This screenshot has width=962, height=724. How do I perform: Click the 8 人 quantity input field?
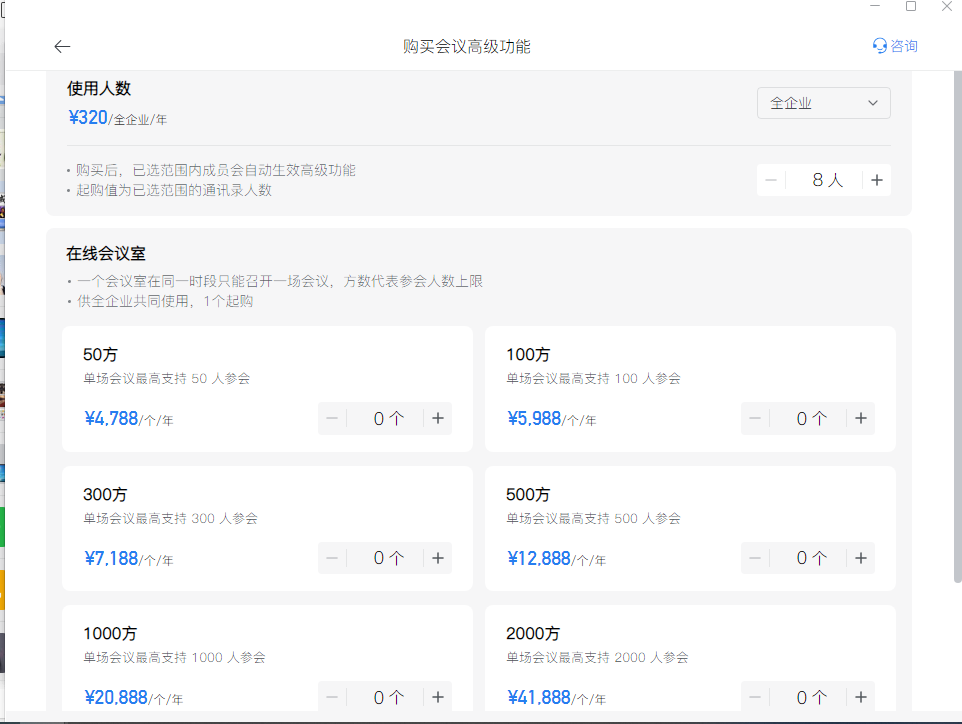[x=826, y=180]
